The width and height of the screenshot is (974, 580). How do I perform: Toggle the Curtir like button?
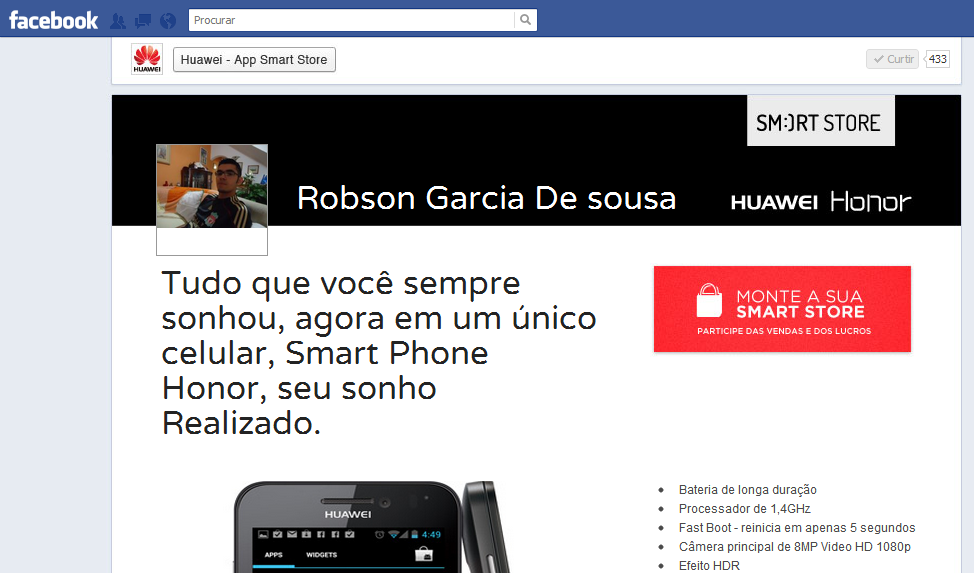click(x=893, y=59)
